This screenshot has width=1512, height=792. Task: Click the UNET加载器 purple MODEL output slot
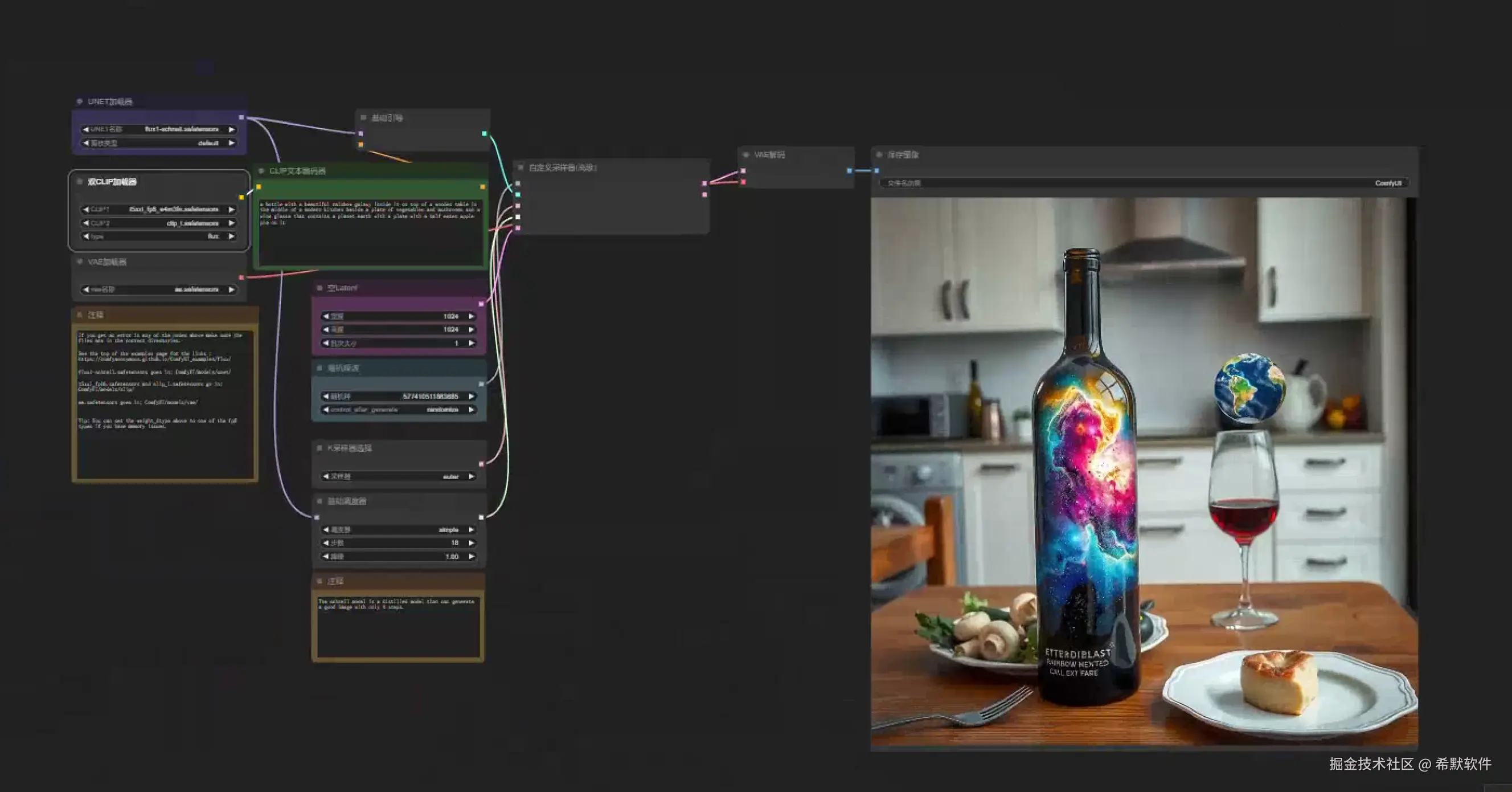pyautogui.click(x=241, y=117)
